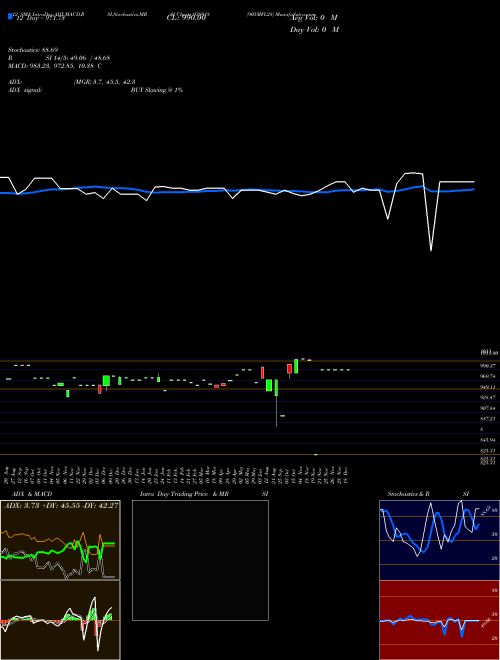Open the MACD histogram chart thumbnail
This screenshot has width=500, height=660.
point(60,620)
